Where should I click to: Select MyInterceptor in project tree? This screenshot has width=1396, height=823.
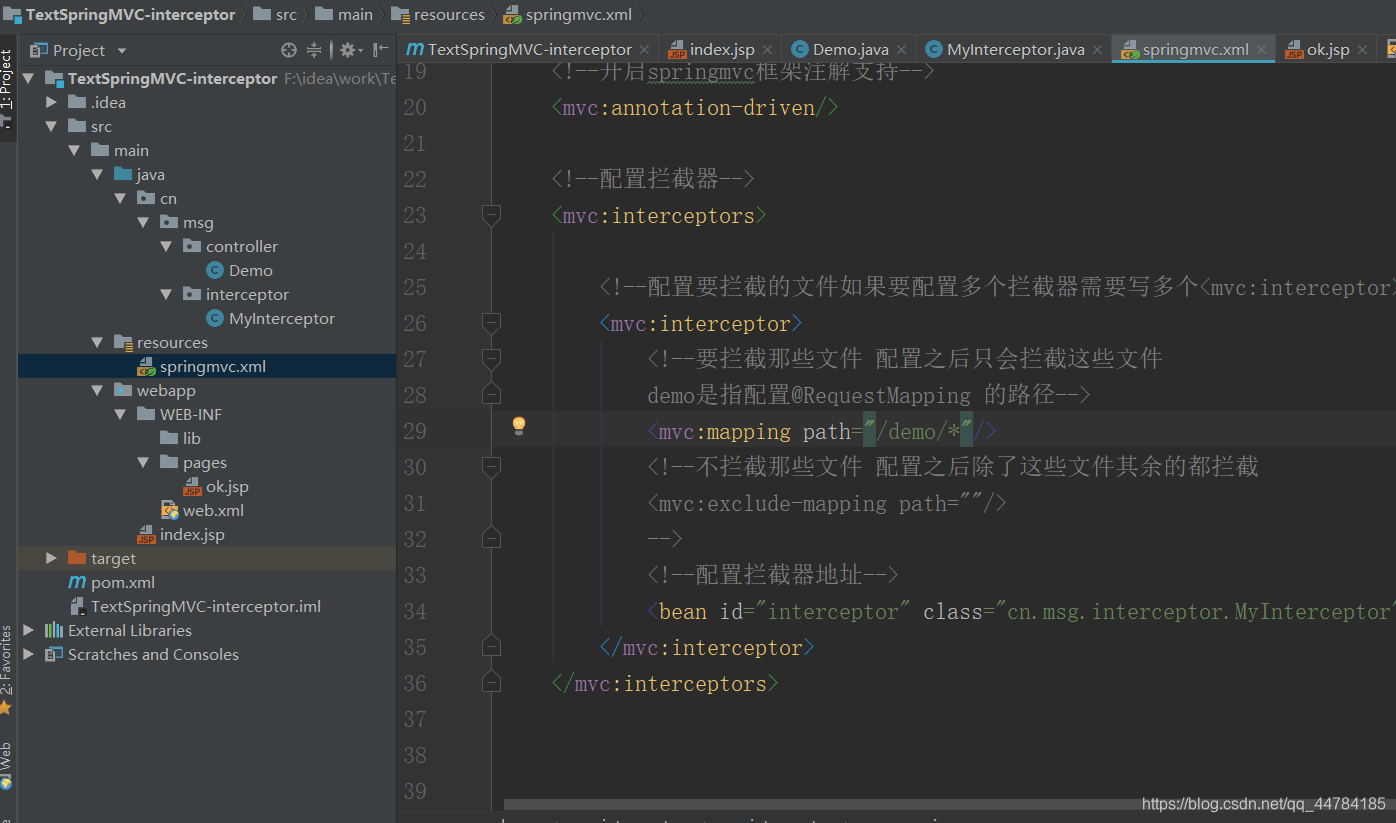coord(282,318)
